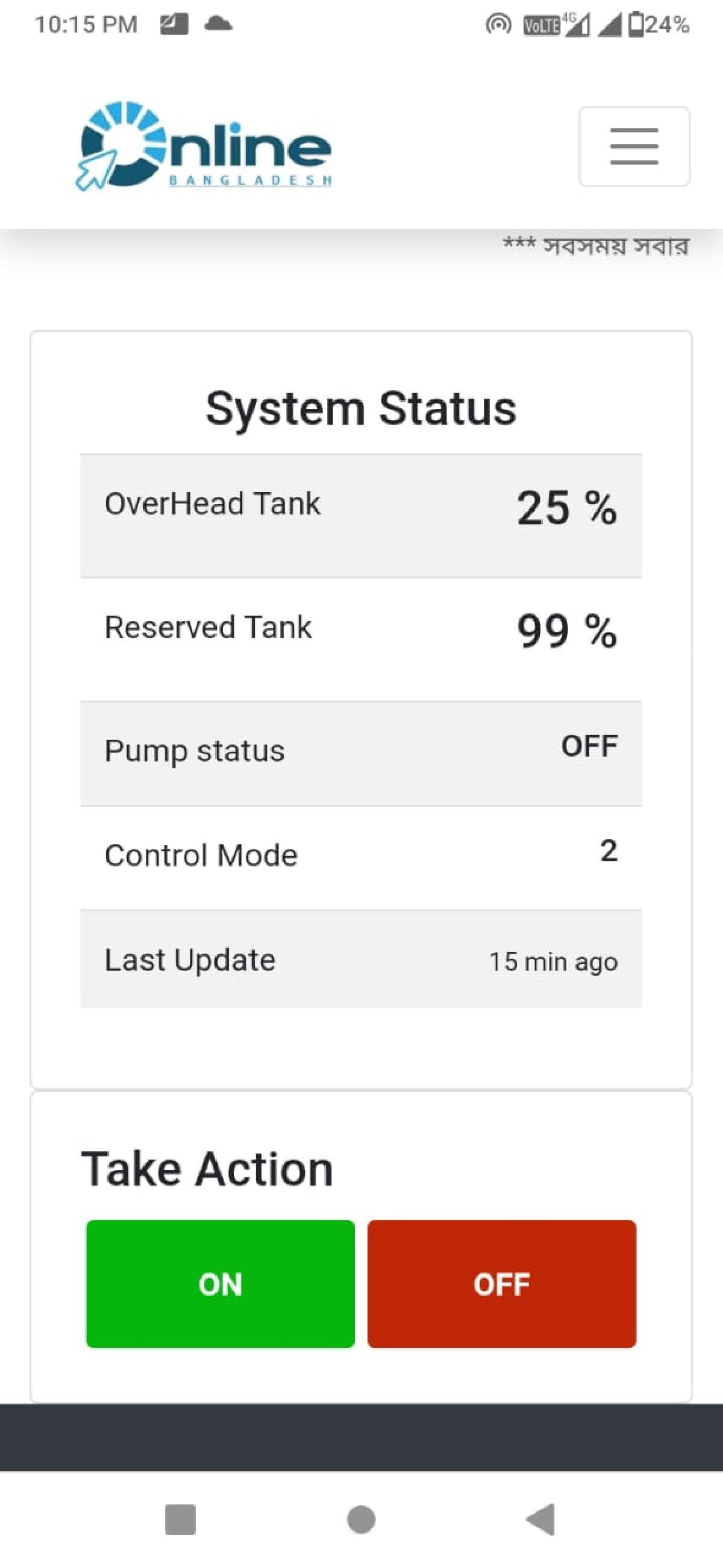This screenshot has width=723, height=1568.
Task: Open the hamburger navigation menu
Action: [x=634, y=146]
